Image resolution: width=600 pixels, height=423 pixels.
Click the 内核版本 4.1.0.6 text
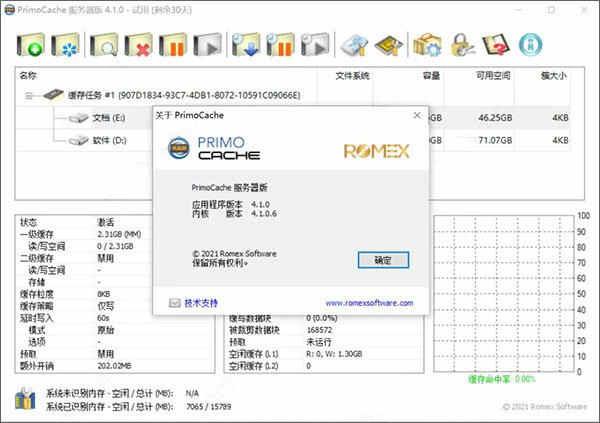[234, 214]
